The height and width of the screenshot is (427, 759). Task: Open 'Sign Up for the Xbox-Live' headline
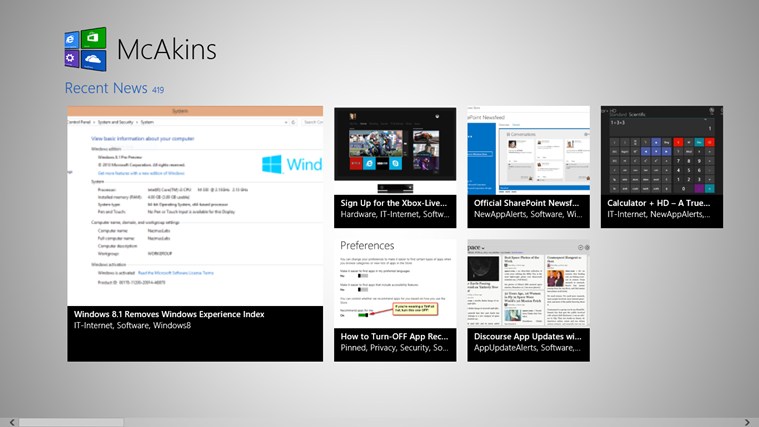(392, 202)
